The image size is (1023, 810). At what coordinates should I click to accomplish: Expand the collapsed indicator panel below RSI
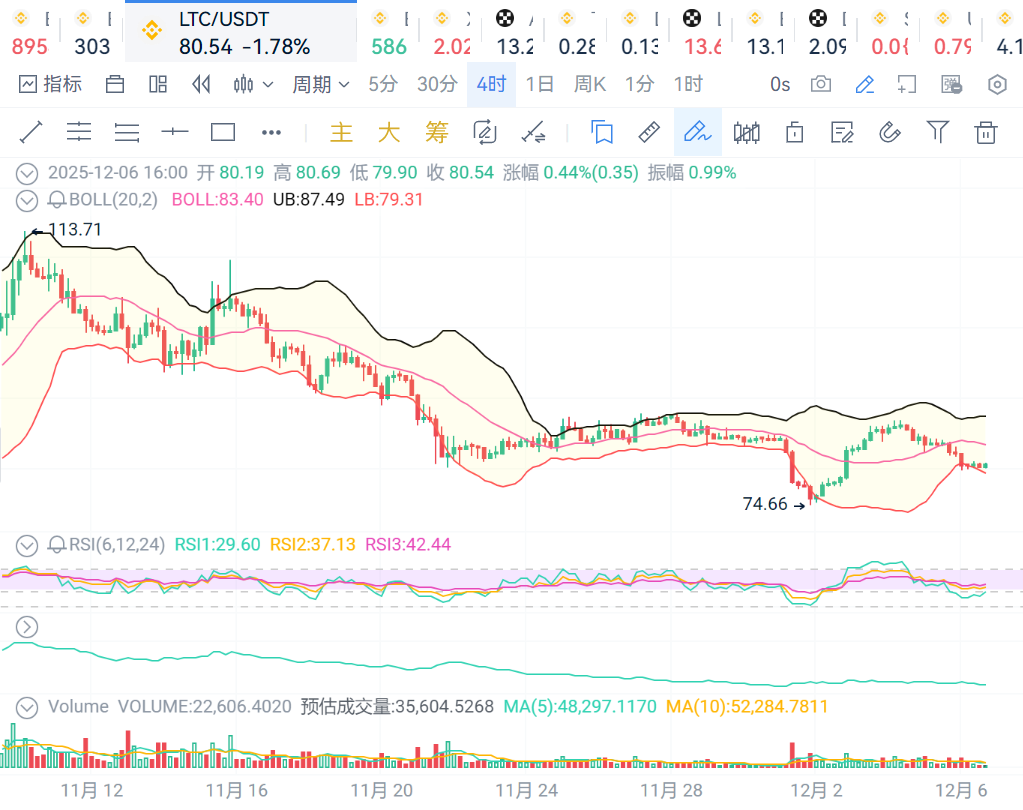point(27,627)
